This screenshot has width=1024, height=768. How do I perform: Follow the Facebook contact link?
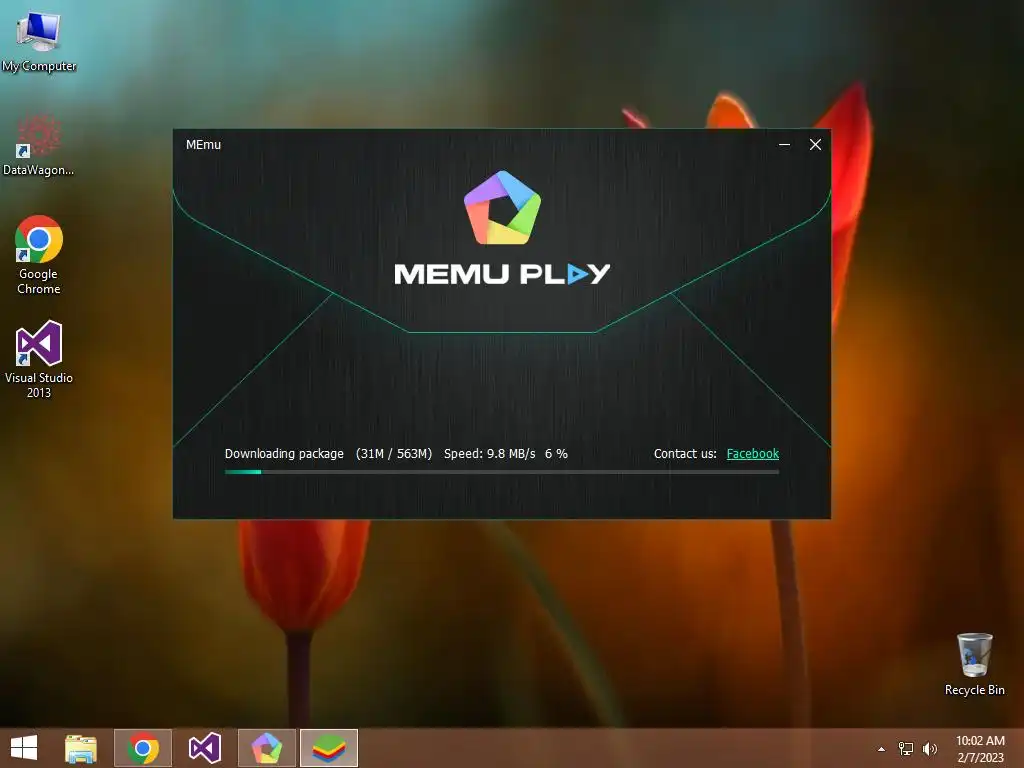[752, 453]
